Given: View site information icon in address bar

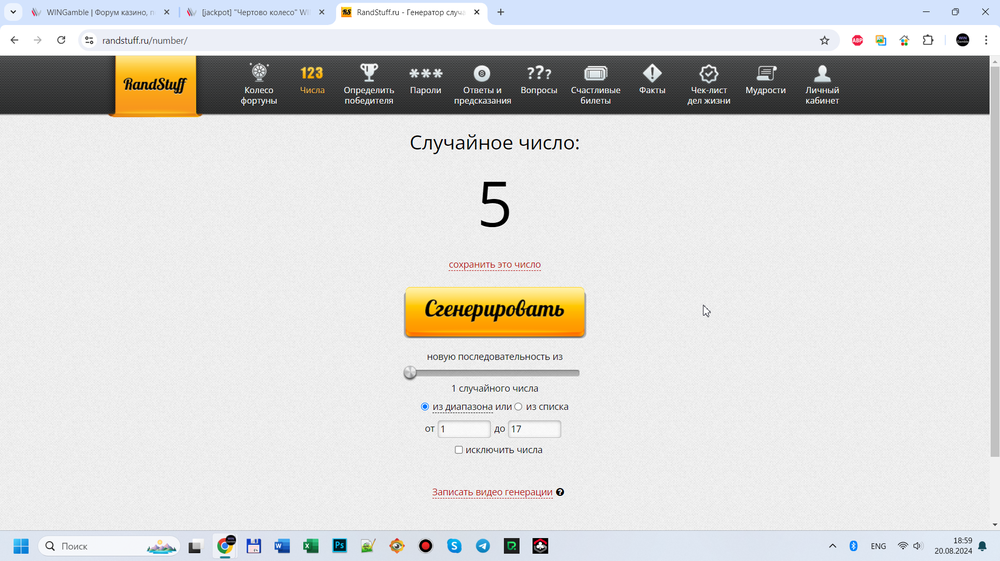Looking at the screenshot, I should click(x=89, y=40).
